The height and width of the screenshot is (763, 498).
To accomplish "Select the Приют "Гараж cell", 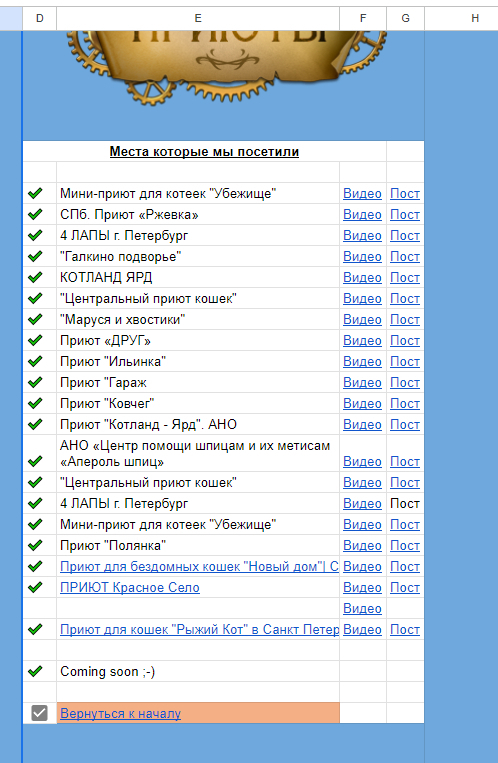I will coord(198,382).
